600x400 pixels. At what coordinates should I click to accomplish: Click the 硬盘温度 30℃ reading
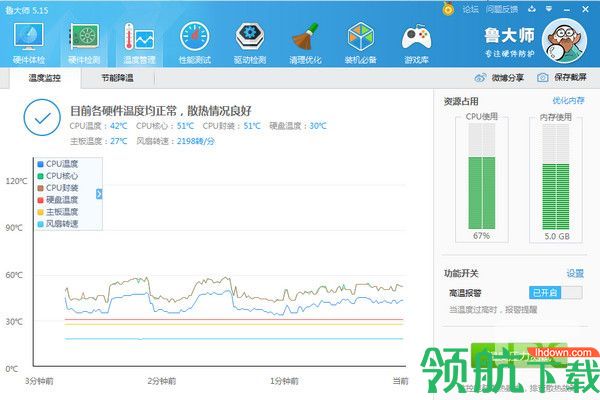[x=298, y=126]
